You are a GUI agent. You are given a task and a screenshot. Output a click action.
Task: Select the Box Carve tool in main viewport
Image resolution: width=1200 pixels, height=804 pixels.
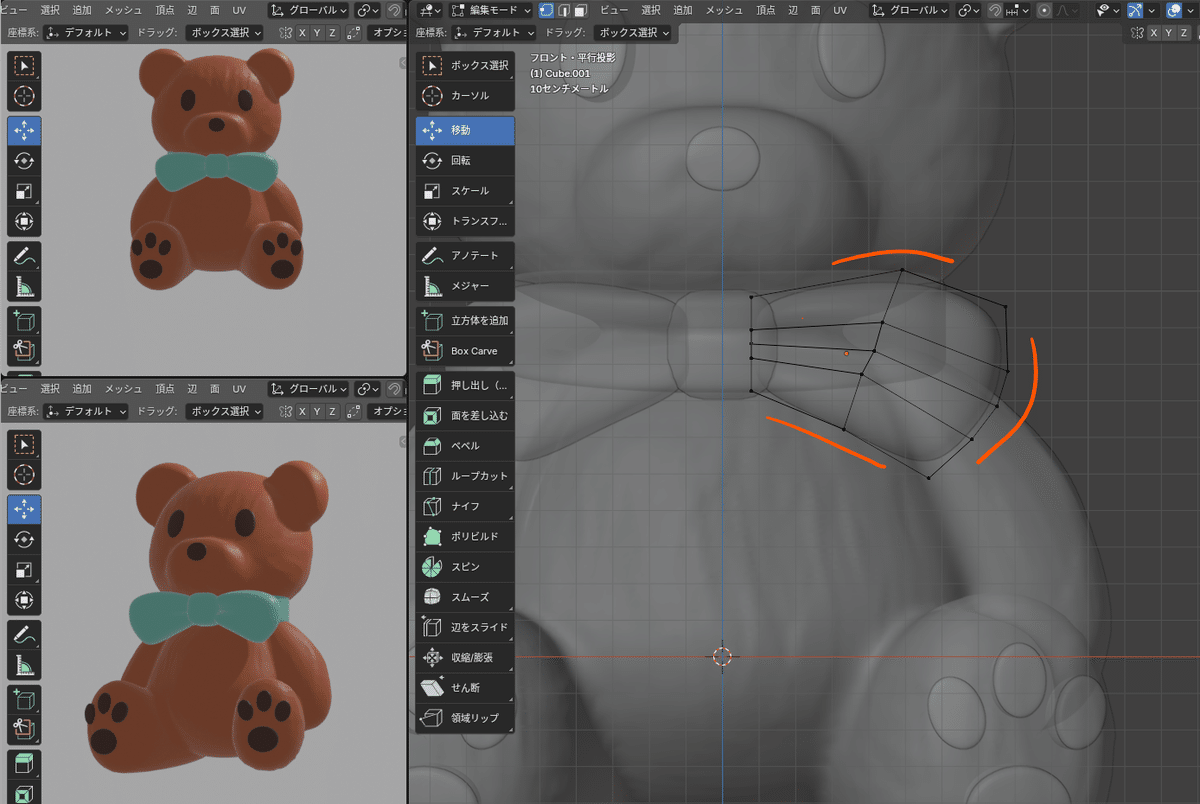(x=465, y=351)
